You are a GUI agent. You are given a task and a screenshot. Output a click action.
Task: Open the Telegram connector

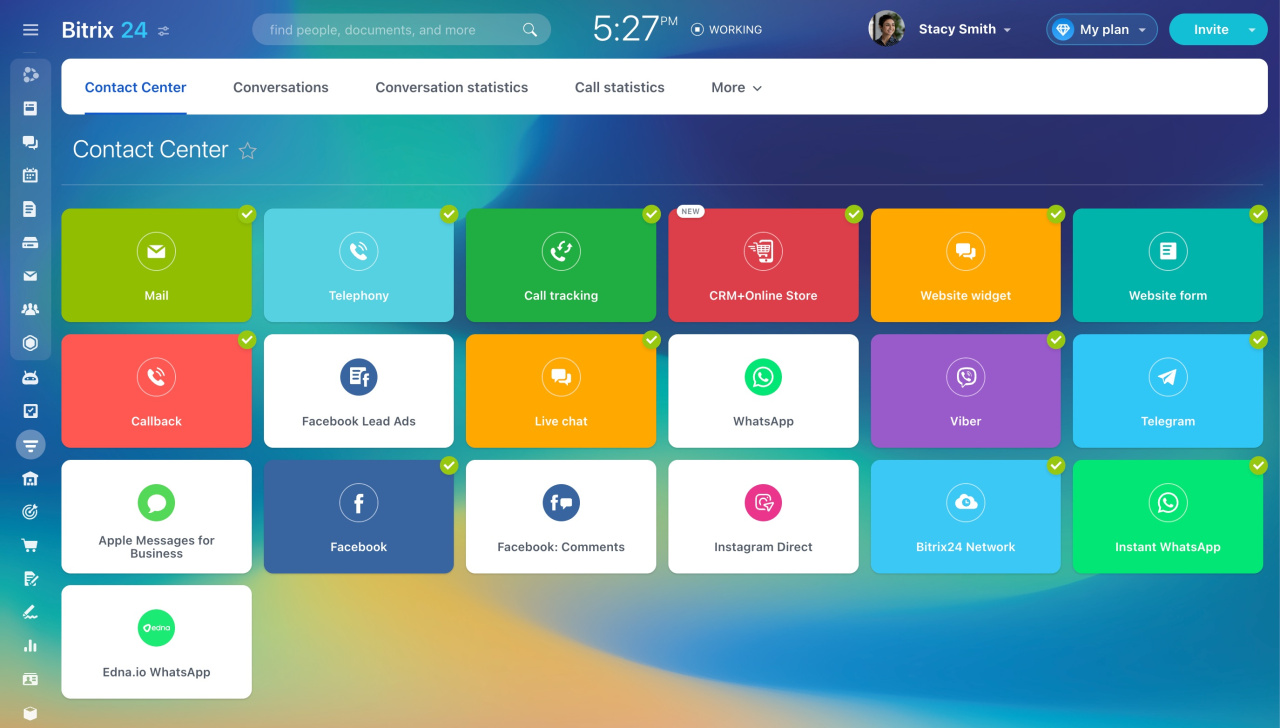[x=1167, y=390]
